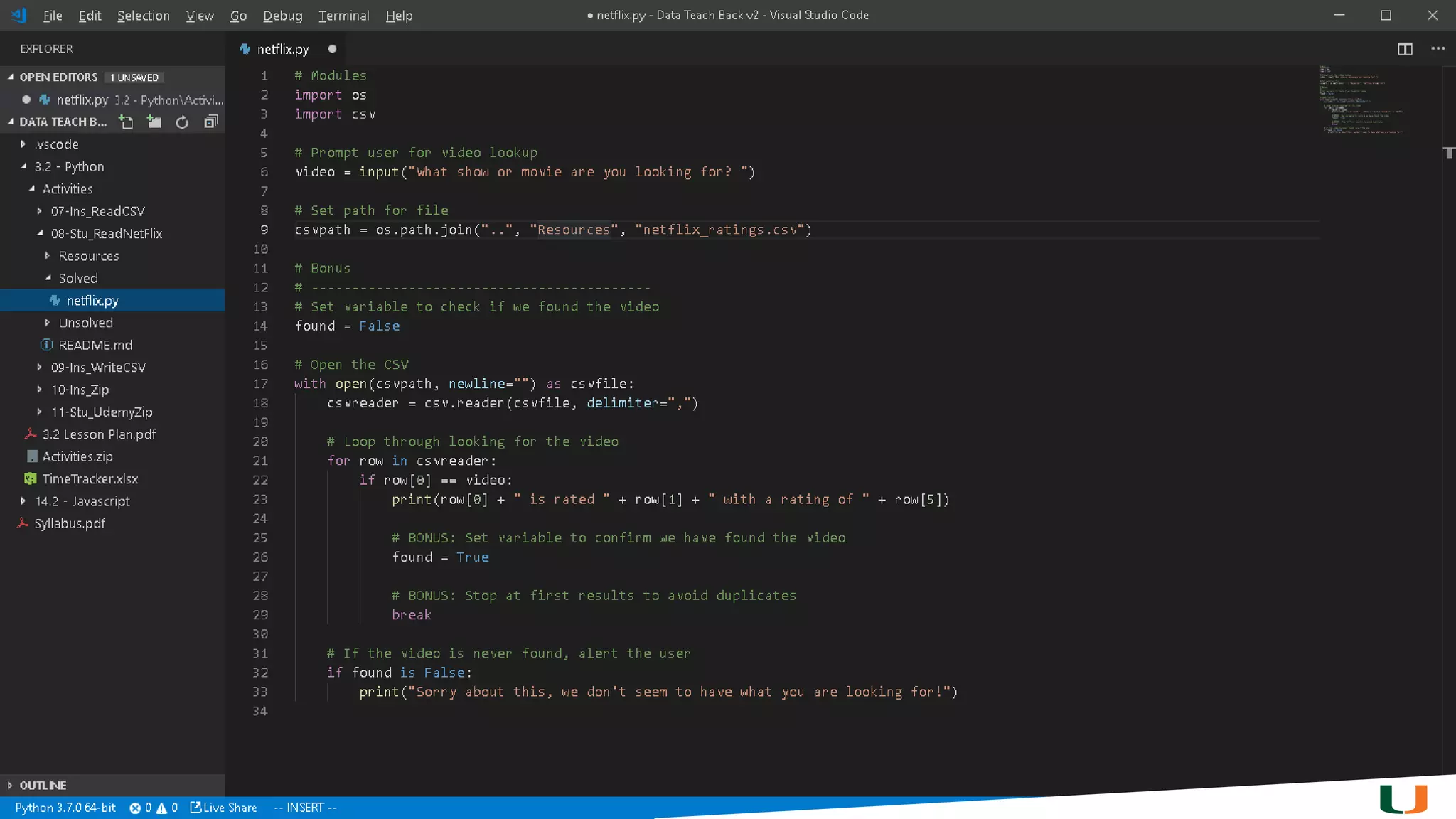This screenshot has height=819, width=1456.
Task: Click the New Folder icon in explorer
Action: click(x=154, y=122)
